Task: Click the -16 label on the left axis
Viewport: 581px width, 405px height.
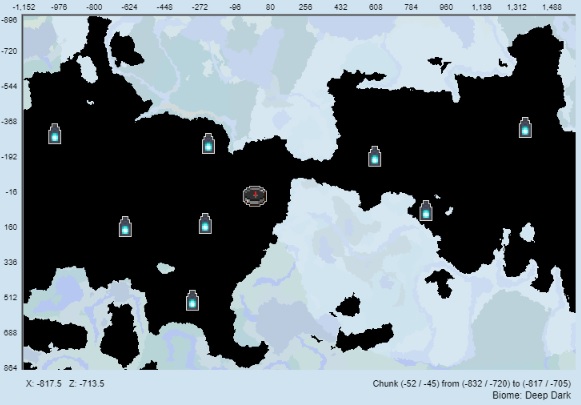Action: pos(11,192)
